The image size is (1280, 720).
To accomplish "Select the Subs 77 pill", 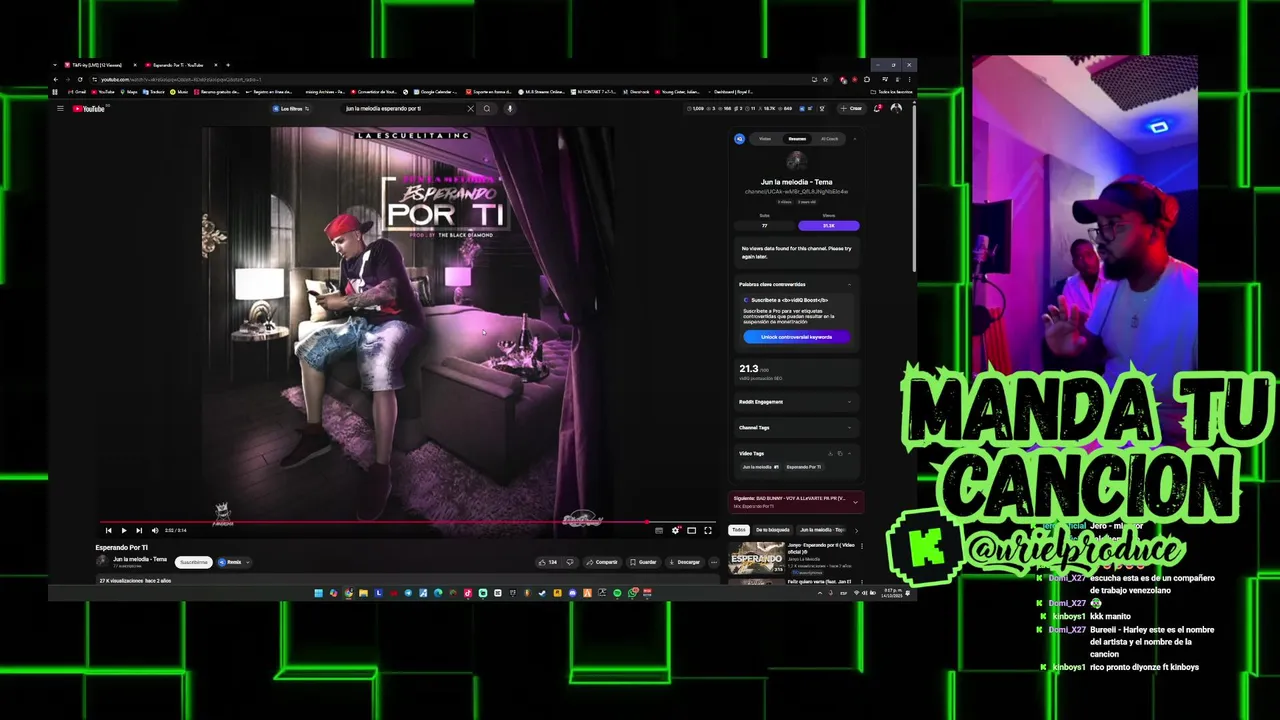I will pyautogui.click(x=765, y=226).
